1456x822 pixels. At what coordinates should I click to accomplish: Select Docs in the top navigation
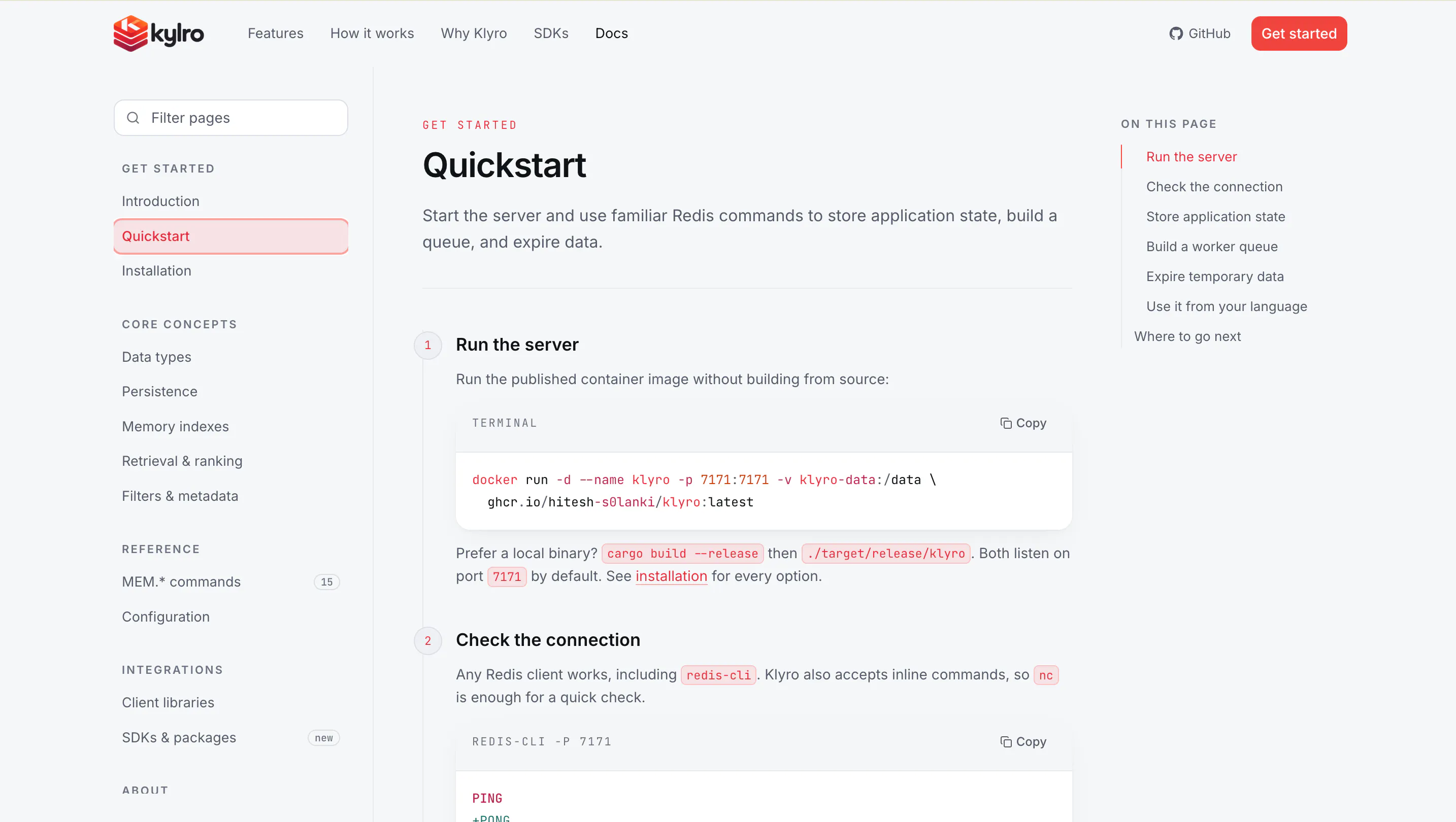pos(612,33)
